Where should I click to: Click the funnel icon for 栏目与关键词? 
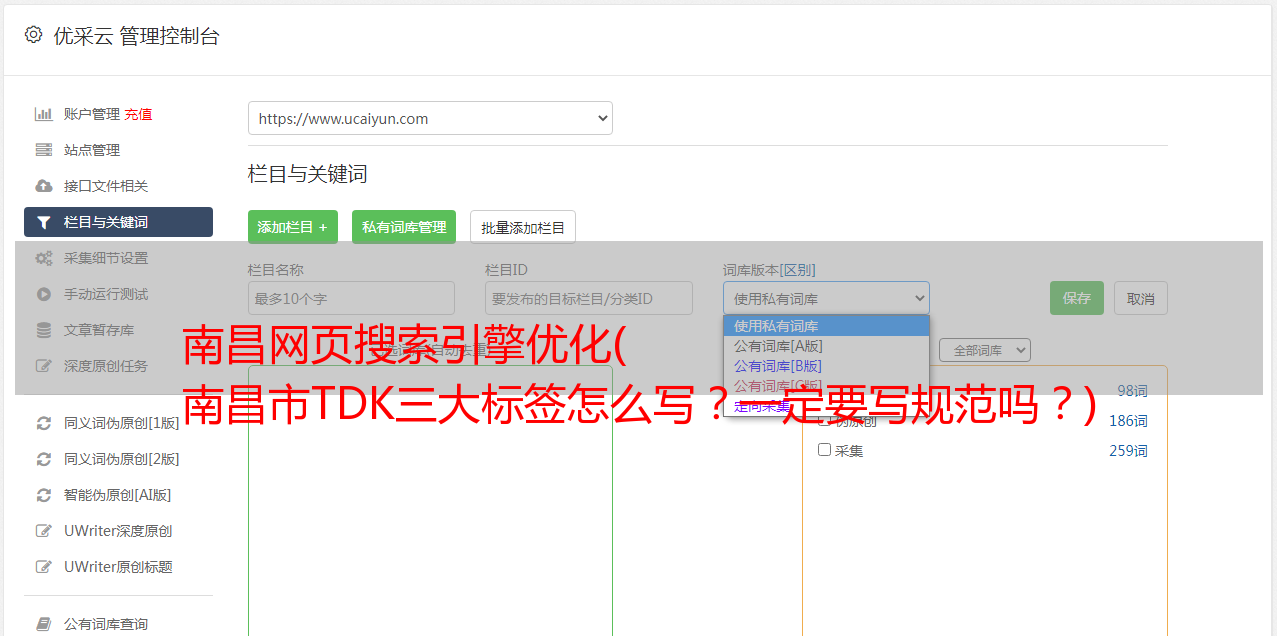tap(44, 222)
